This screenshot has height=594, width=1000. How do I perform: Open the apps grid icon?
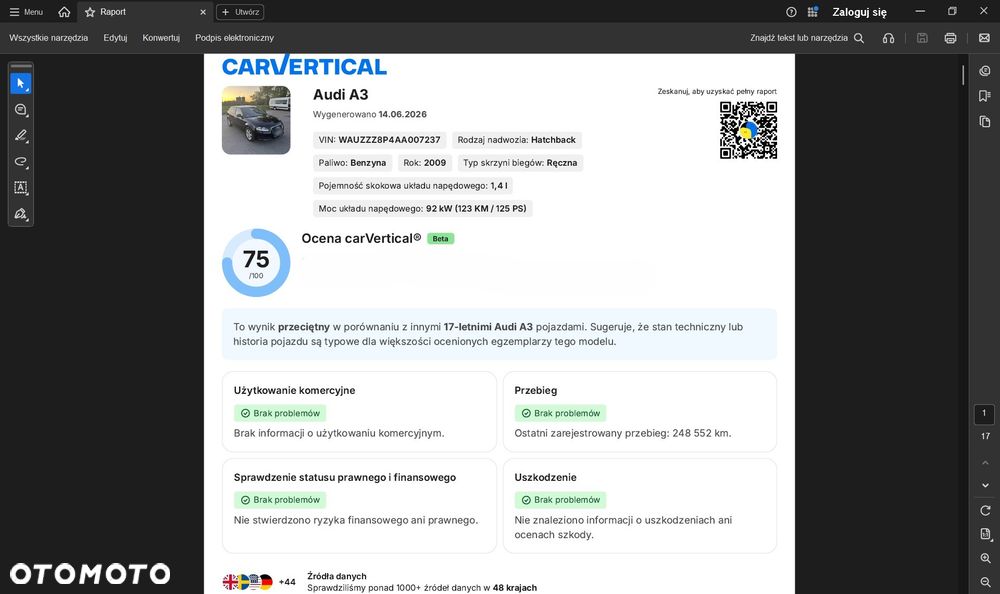coord(812,12)
